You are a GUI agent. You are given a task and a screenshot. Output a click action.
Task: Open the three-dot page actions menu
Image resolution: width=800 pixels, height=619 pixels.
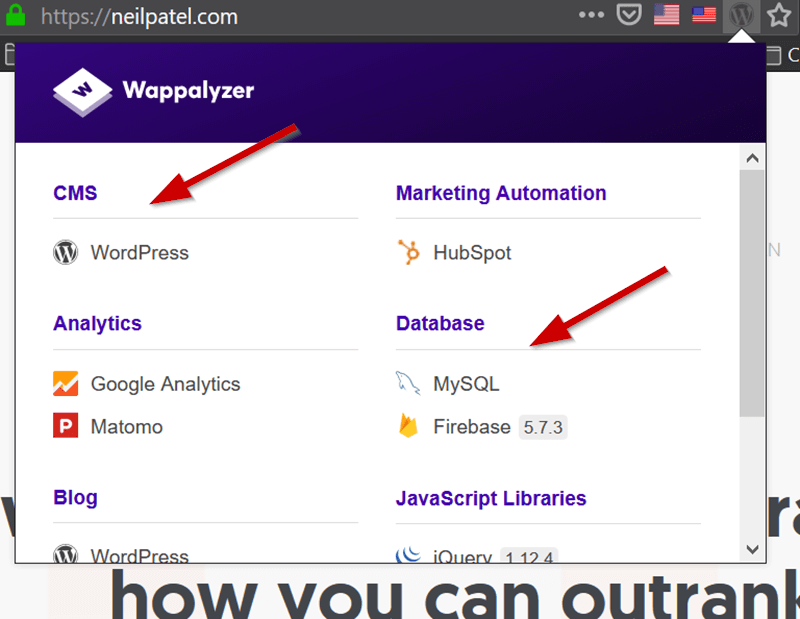click(x=591, y=15)
